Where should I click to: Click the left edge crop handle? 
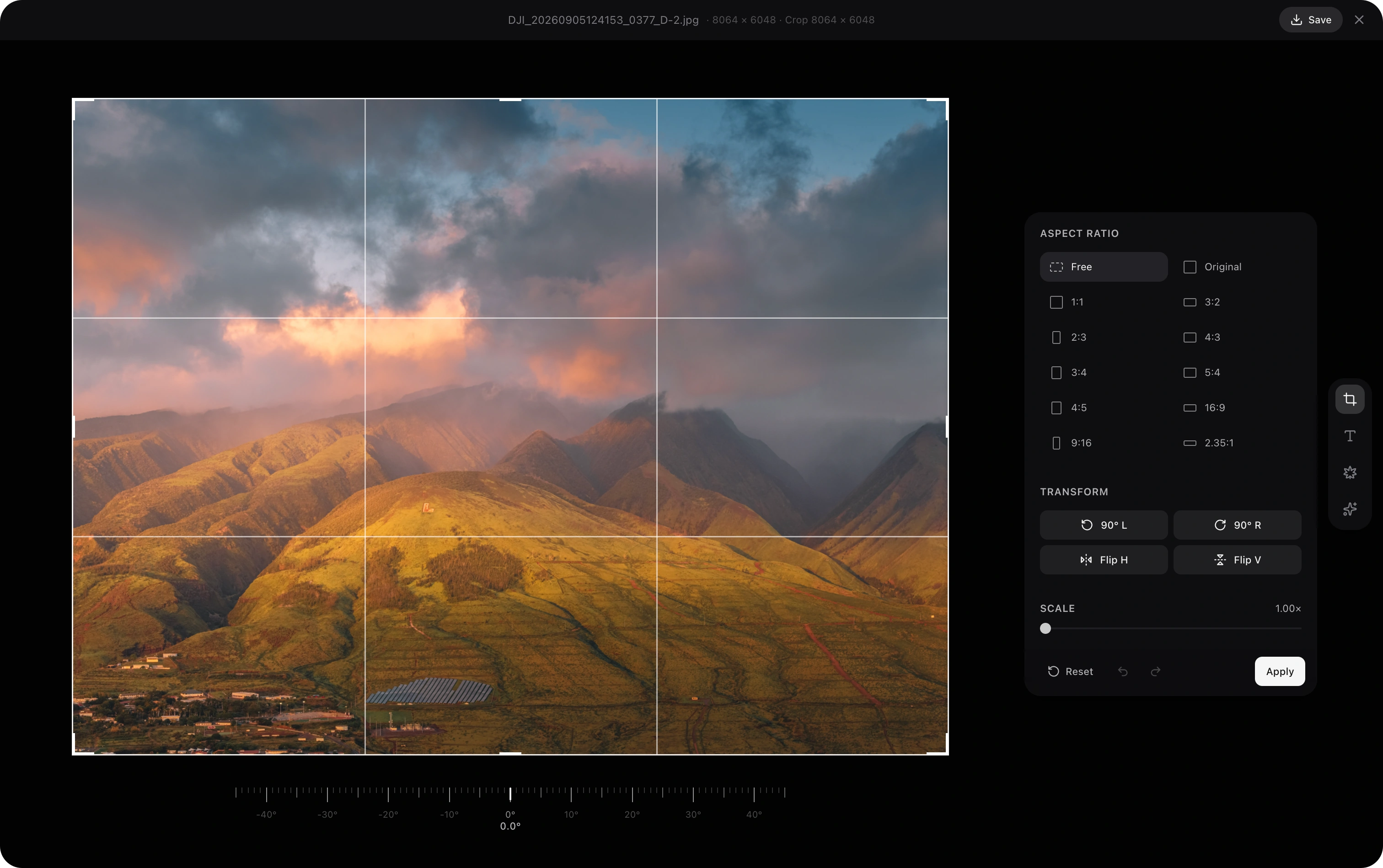pyautogui.click(x=74, y=427)
